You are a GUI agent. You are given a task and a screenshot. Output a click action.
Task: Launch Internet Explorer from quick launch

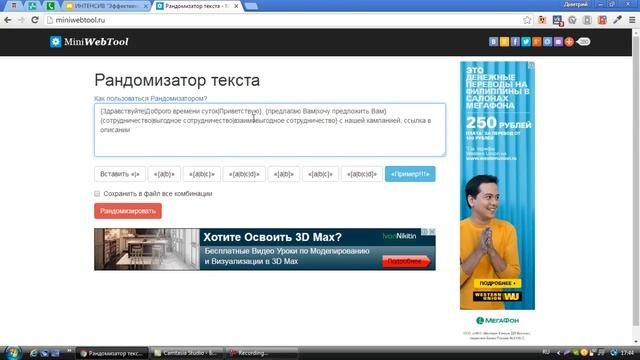[x=34, y=353]
